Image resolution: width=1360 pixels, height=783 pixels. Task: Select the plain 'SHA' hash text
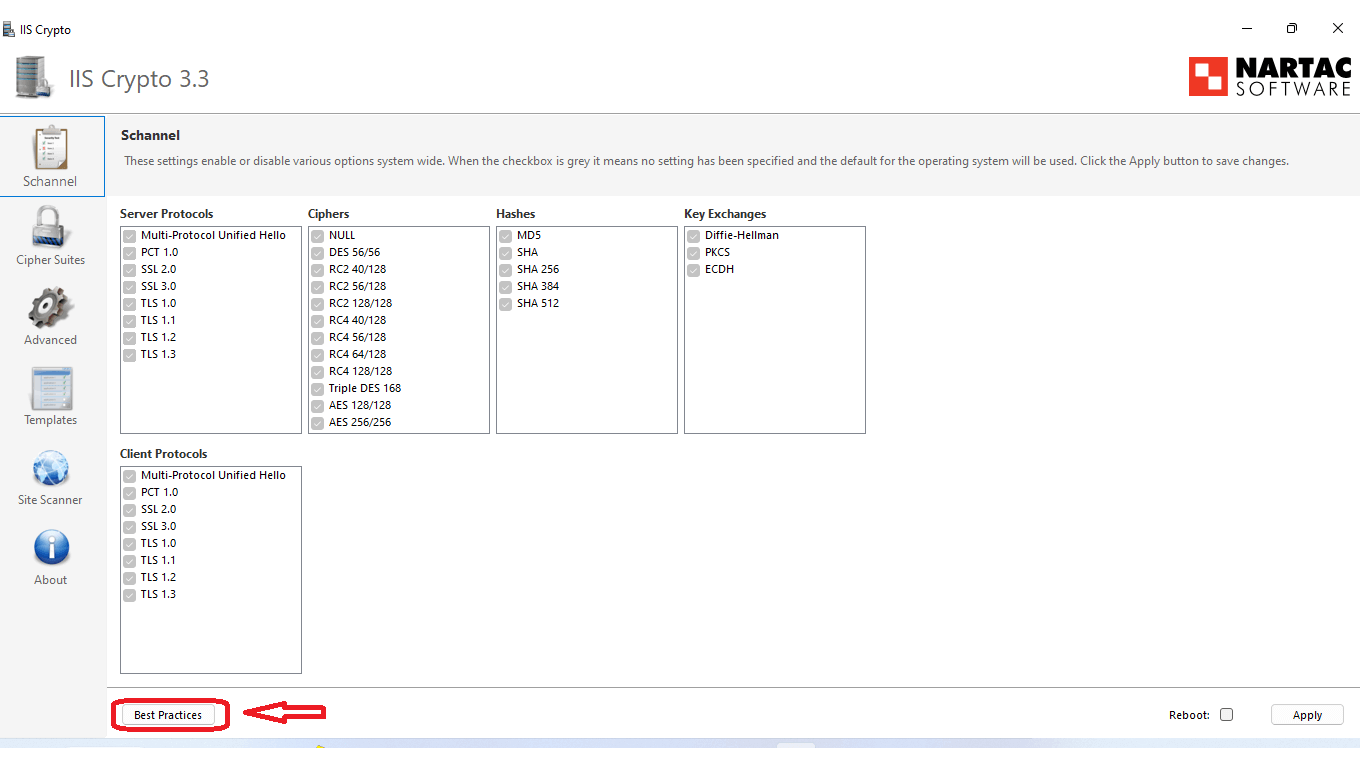pyautogui.click(x=527, y=253)
